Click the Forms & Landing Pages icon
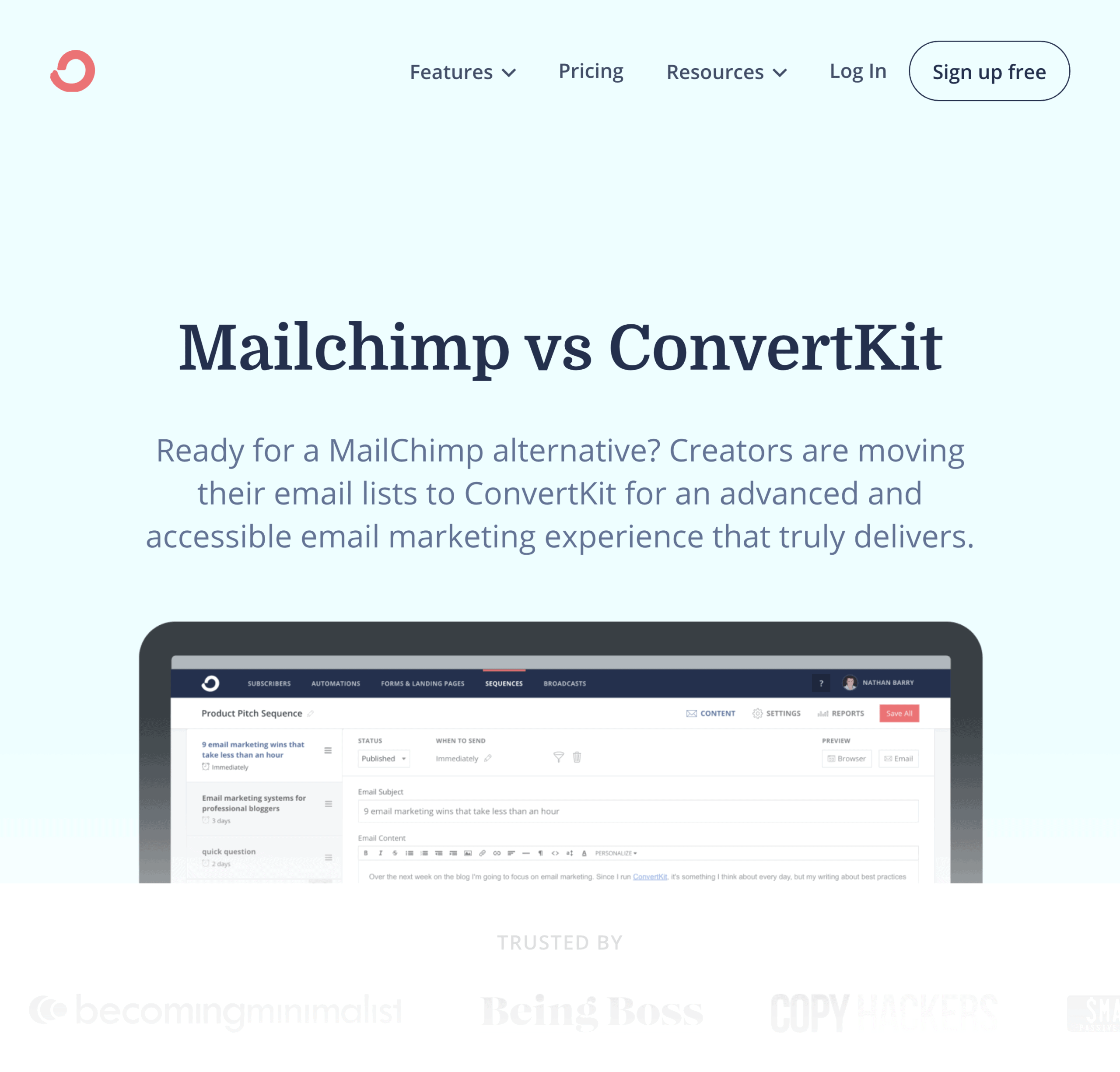 pyautogui.click(x=420, y=683)
